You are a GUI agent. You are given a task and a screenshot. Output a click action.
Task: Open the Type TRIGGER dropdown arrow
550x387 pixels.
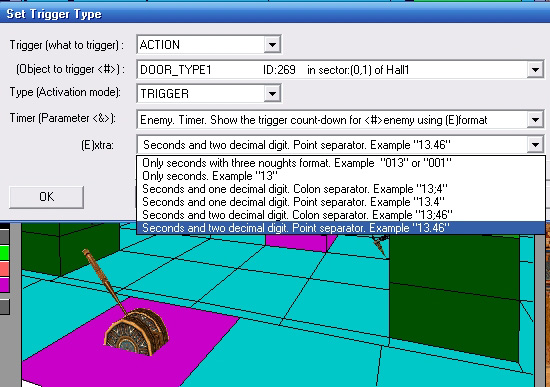(x=272, y=94)
